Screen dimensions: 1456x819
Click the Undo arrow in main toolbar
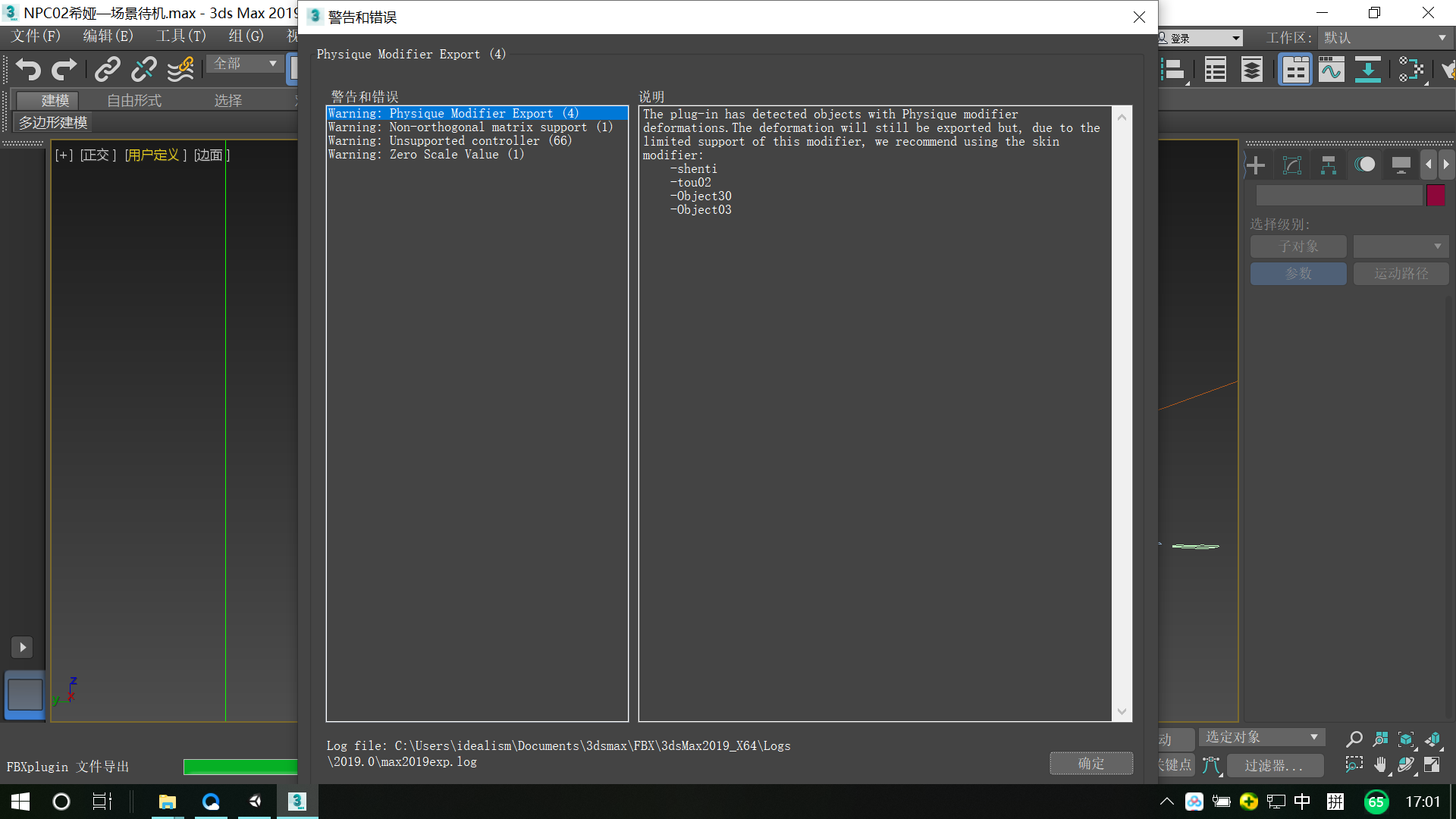[x=28, y=70]
